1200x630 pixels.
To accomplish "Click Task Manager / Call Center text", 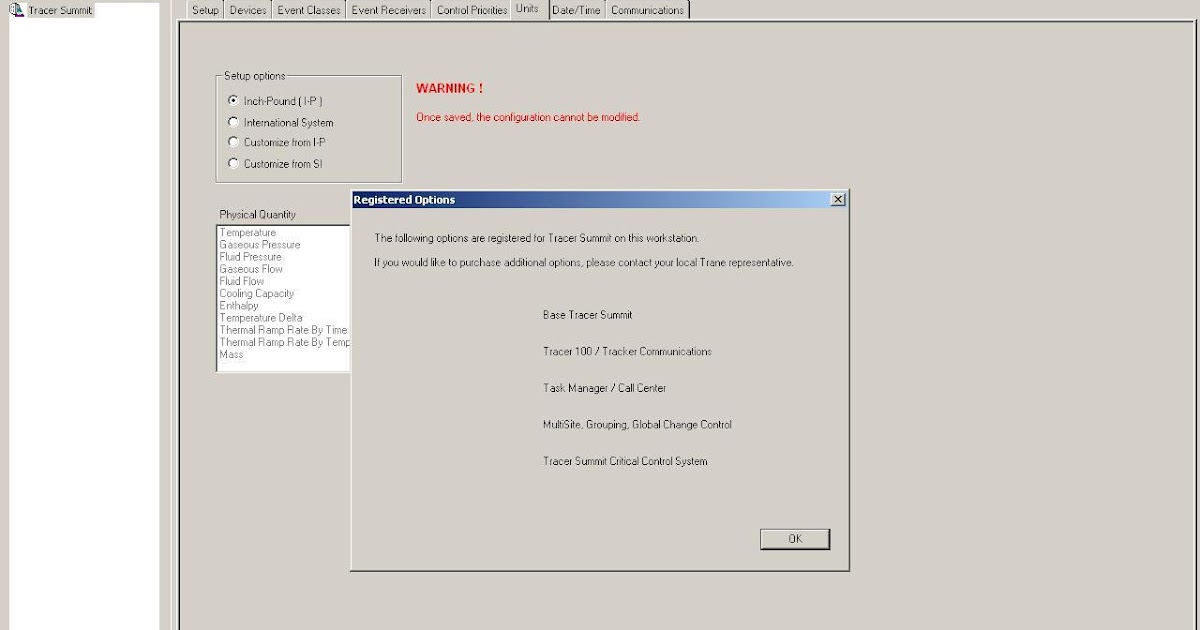I will (604, 388).
